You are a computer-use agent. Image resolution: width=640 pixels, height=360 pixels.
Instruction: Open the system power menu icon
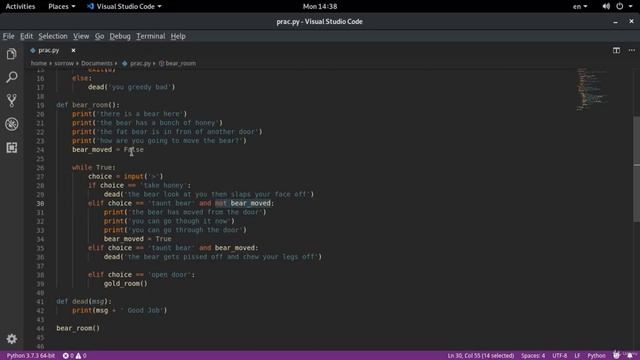point(620,7)
